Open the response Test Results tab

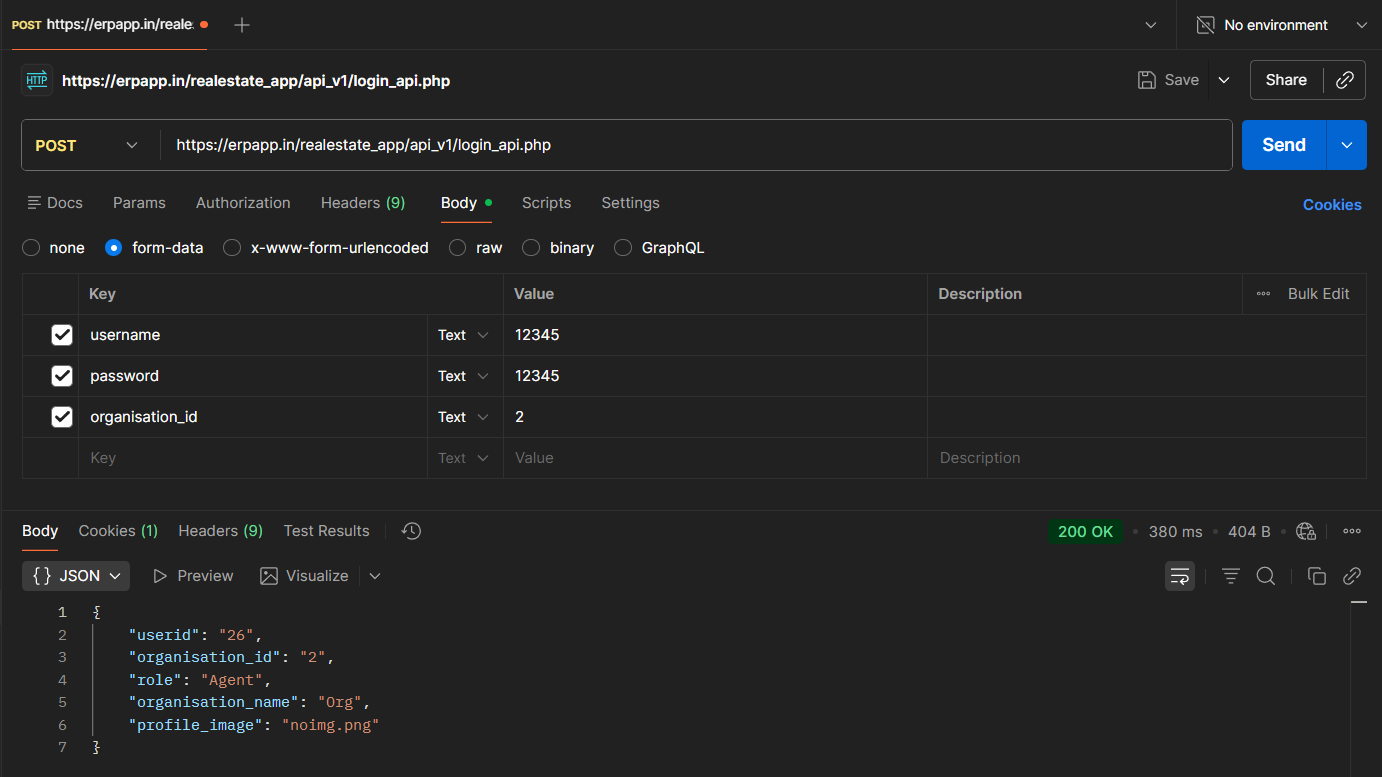(326, 531)
